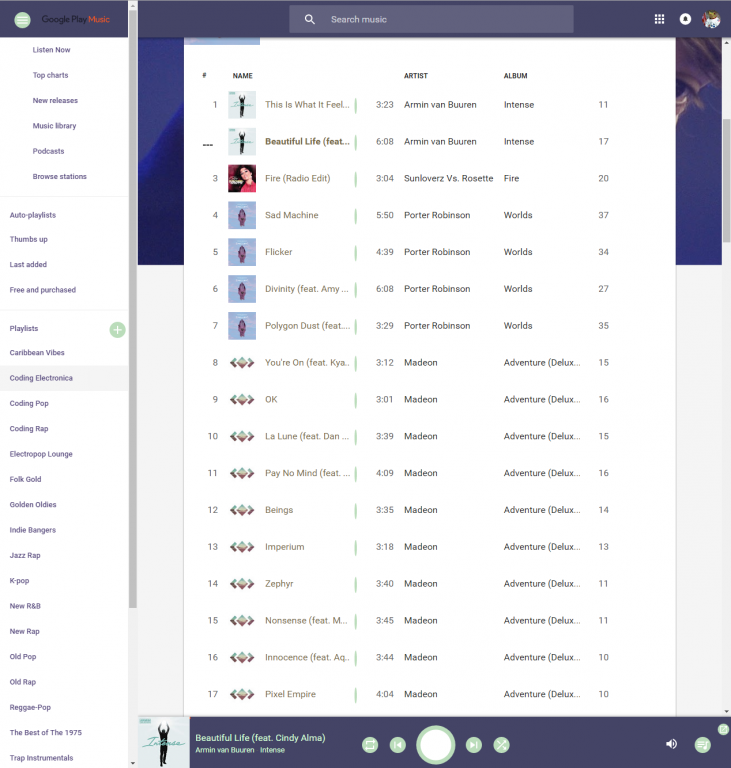
Task: Toggle shuffle playback
Action: 501,745
